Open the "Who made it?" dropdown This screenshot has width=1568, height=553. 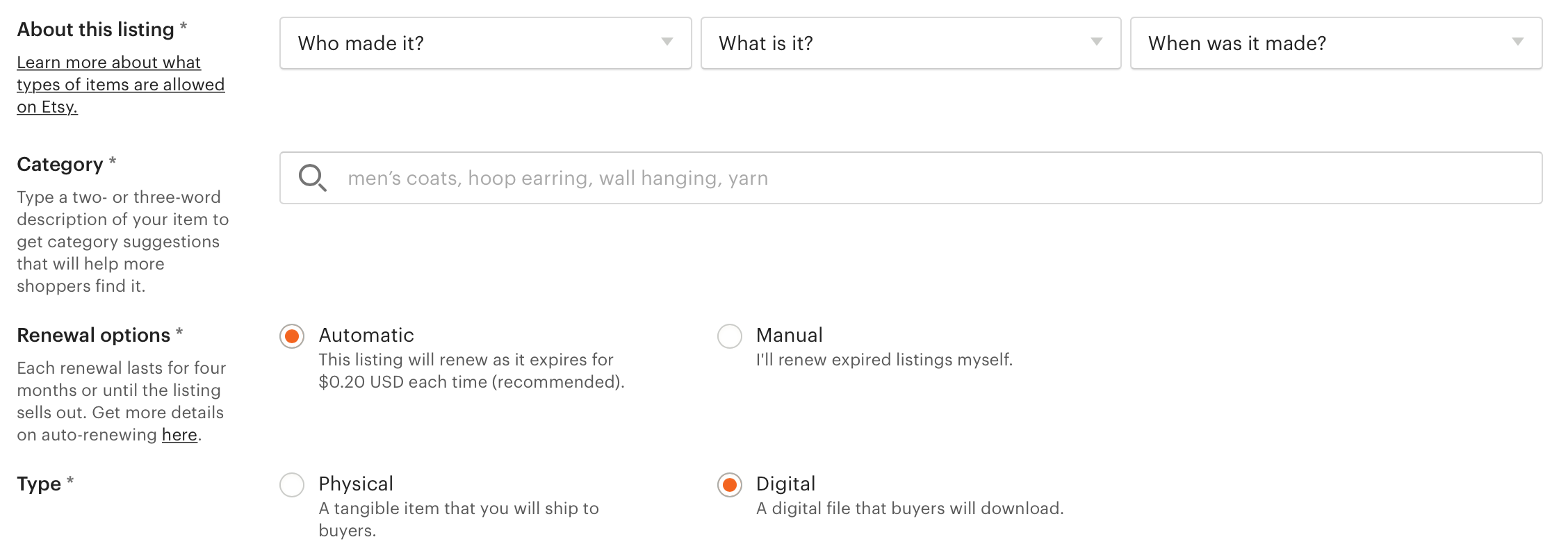click(x=487, y=43)
